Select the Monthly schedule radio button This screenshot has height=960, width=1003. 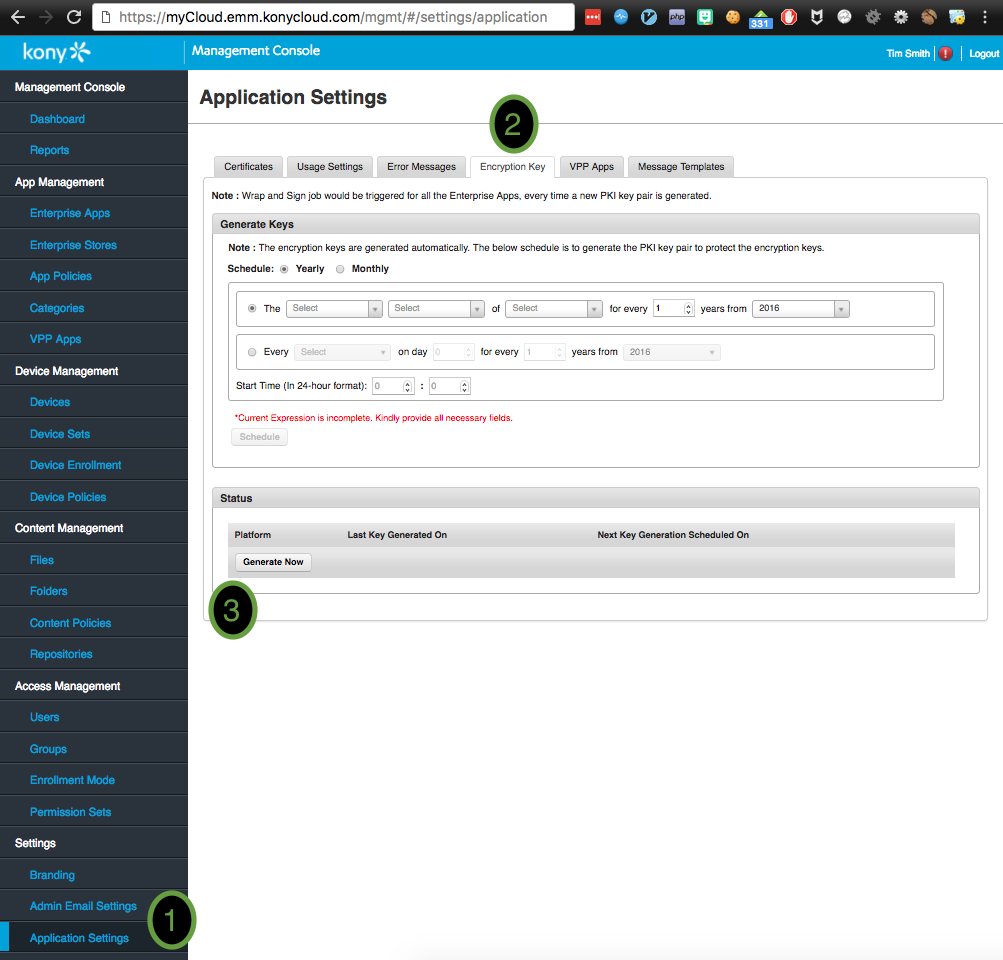340,269
